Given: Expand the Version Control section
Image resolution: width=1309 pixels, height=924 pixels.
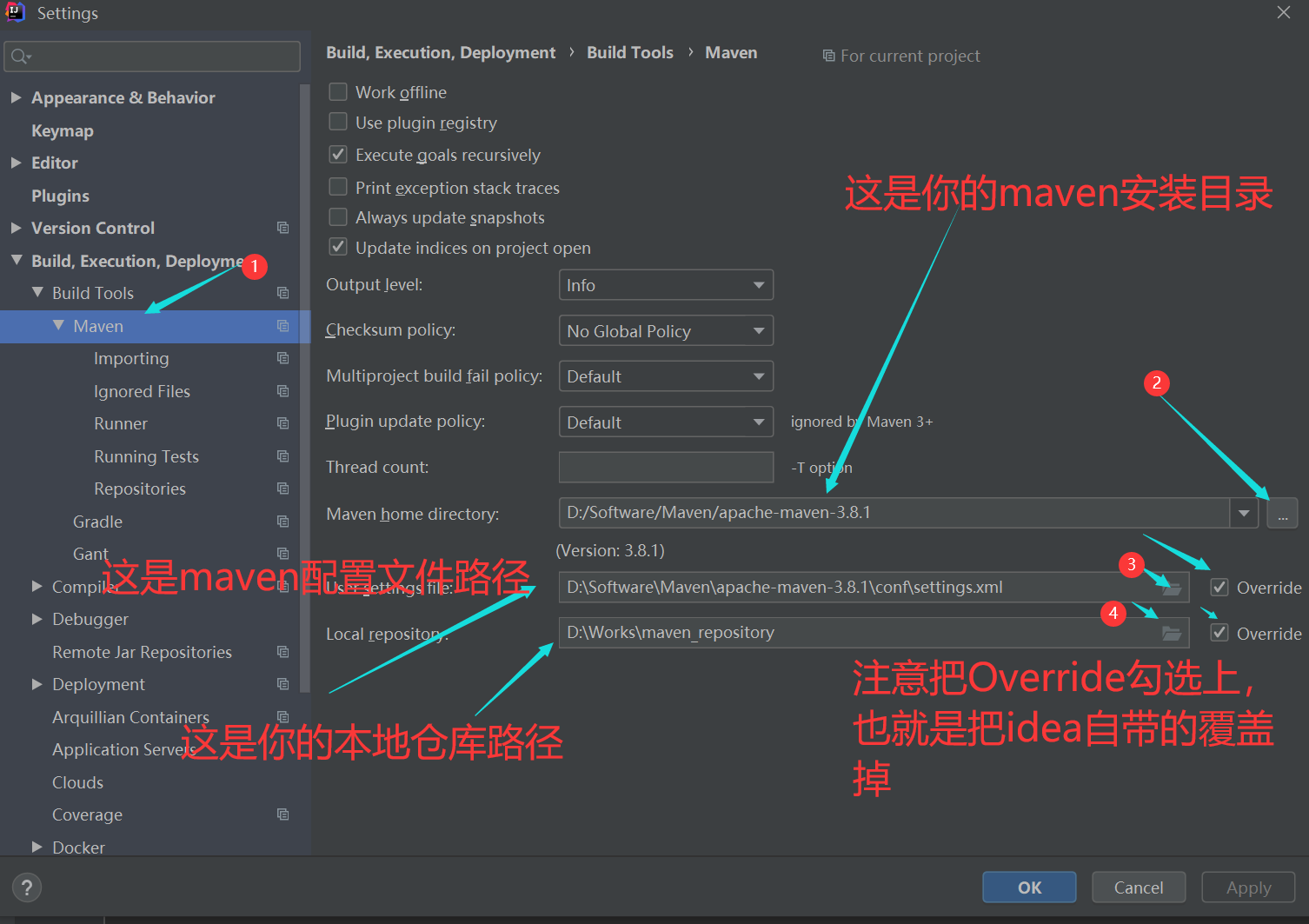Looking at the screenshot, I should click(x=16, y=228).
